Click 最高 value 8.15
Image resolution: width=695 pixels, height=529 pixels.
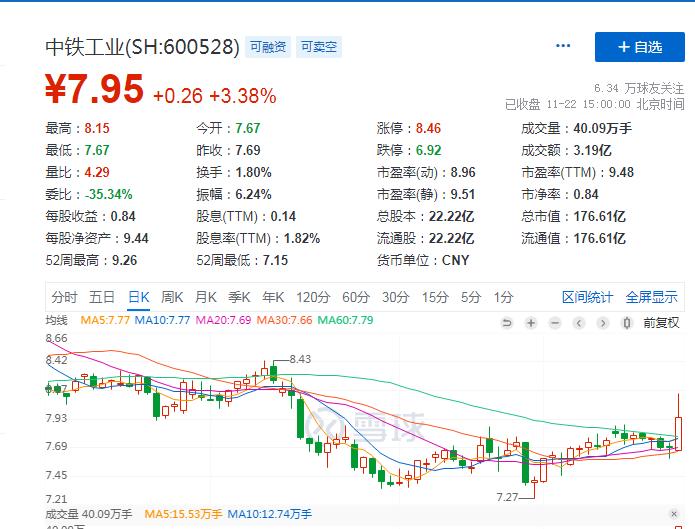[x=97, y=128]
